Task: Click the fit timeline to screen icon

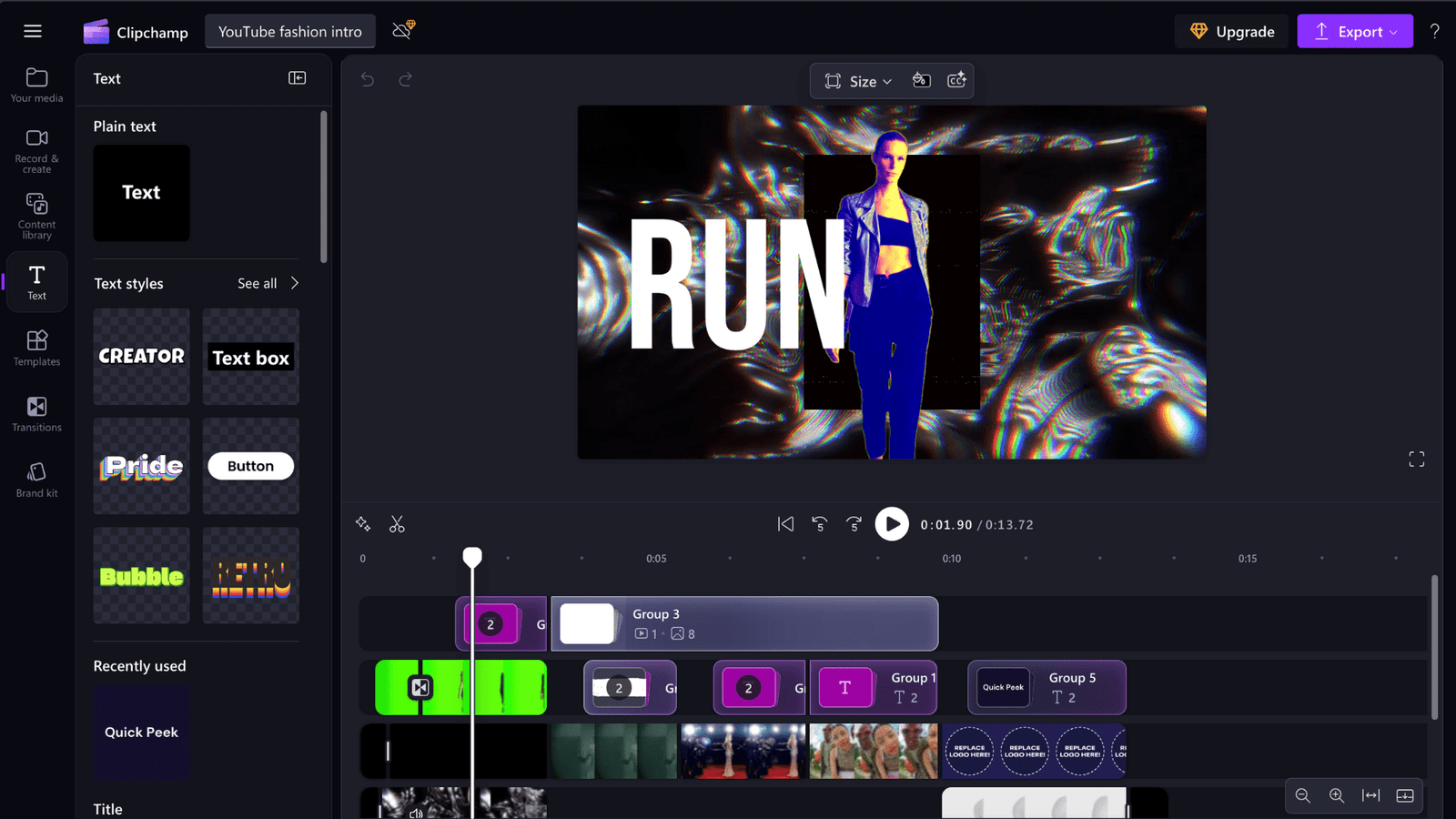Action: tap(1370, 795)
